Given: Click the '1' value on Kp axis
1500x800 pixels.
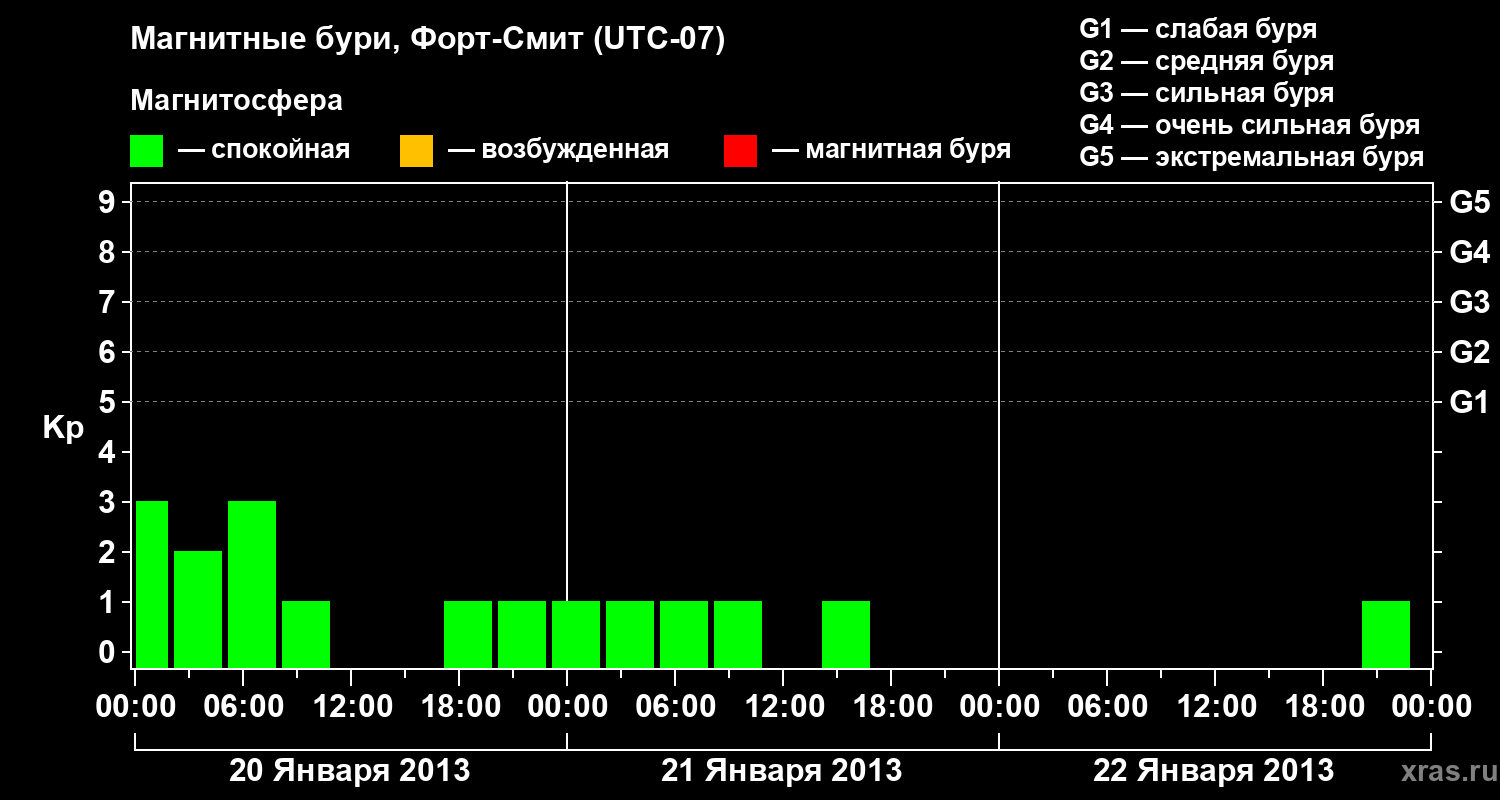Looking at the screenshot, I should (109, 602).
